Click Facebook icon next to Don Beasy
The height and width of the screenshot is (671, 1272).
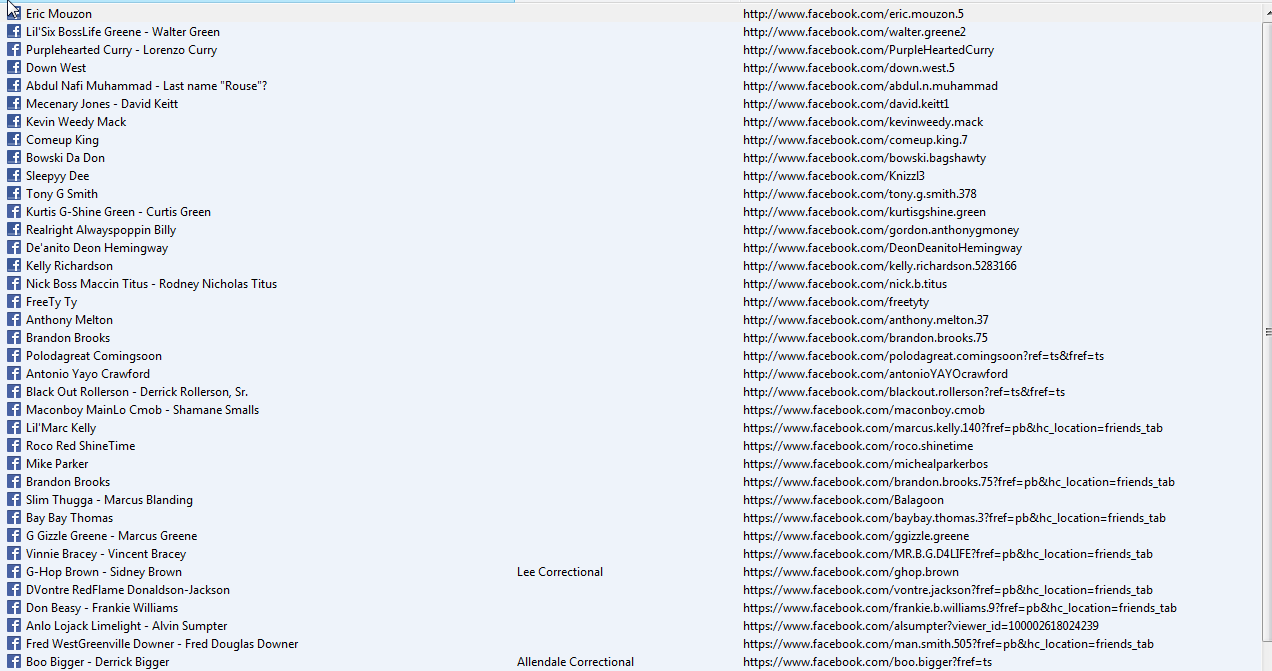click(14, 608)
